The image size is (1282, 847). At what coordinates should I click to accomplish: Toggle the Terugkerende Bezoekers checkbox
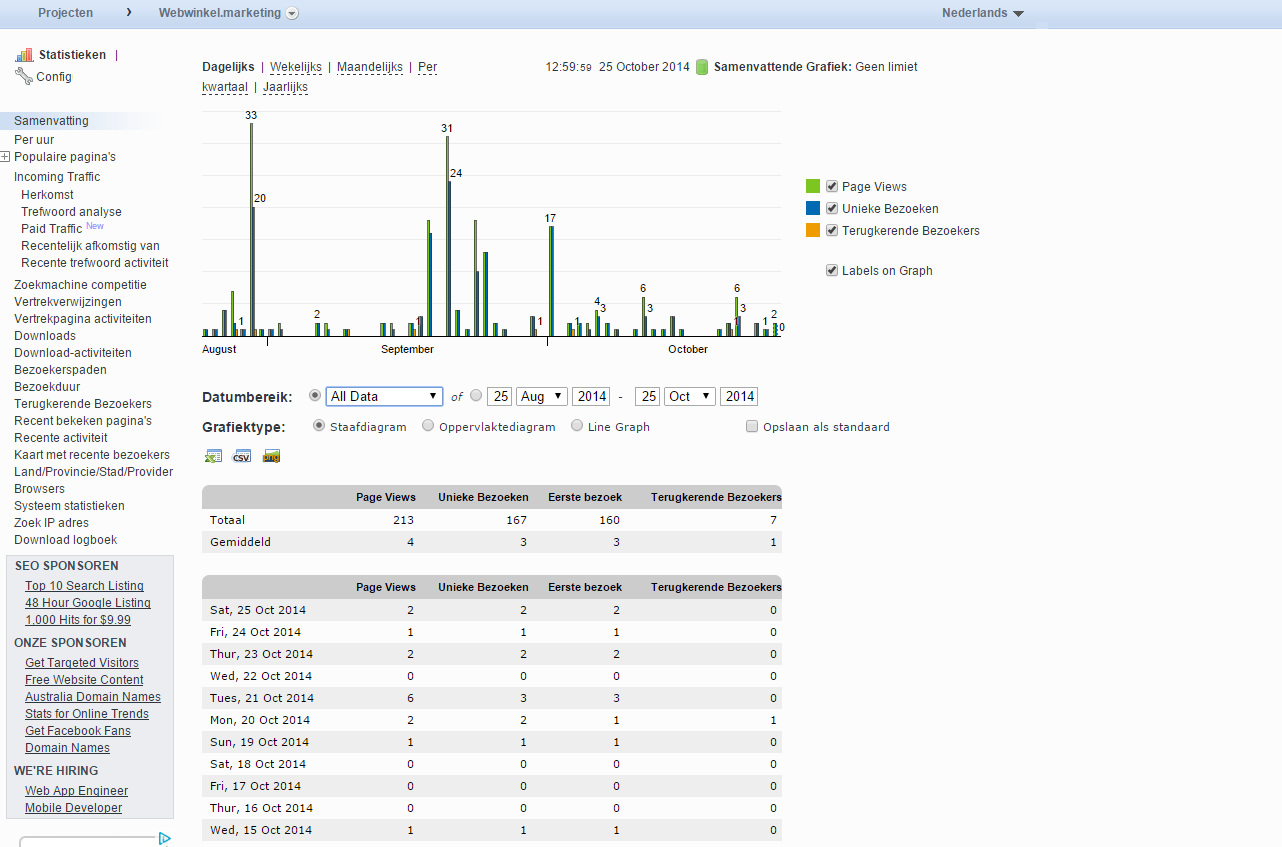pyautogui.click(x=832, y=230)
